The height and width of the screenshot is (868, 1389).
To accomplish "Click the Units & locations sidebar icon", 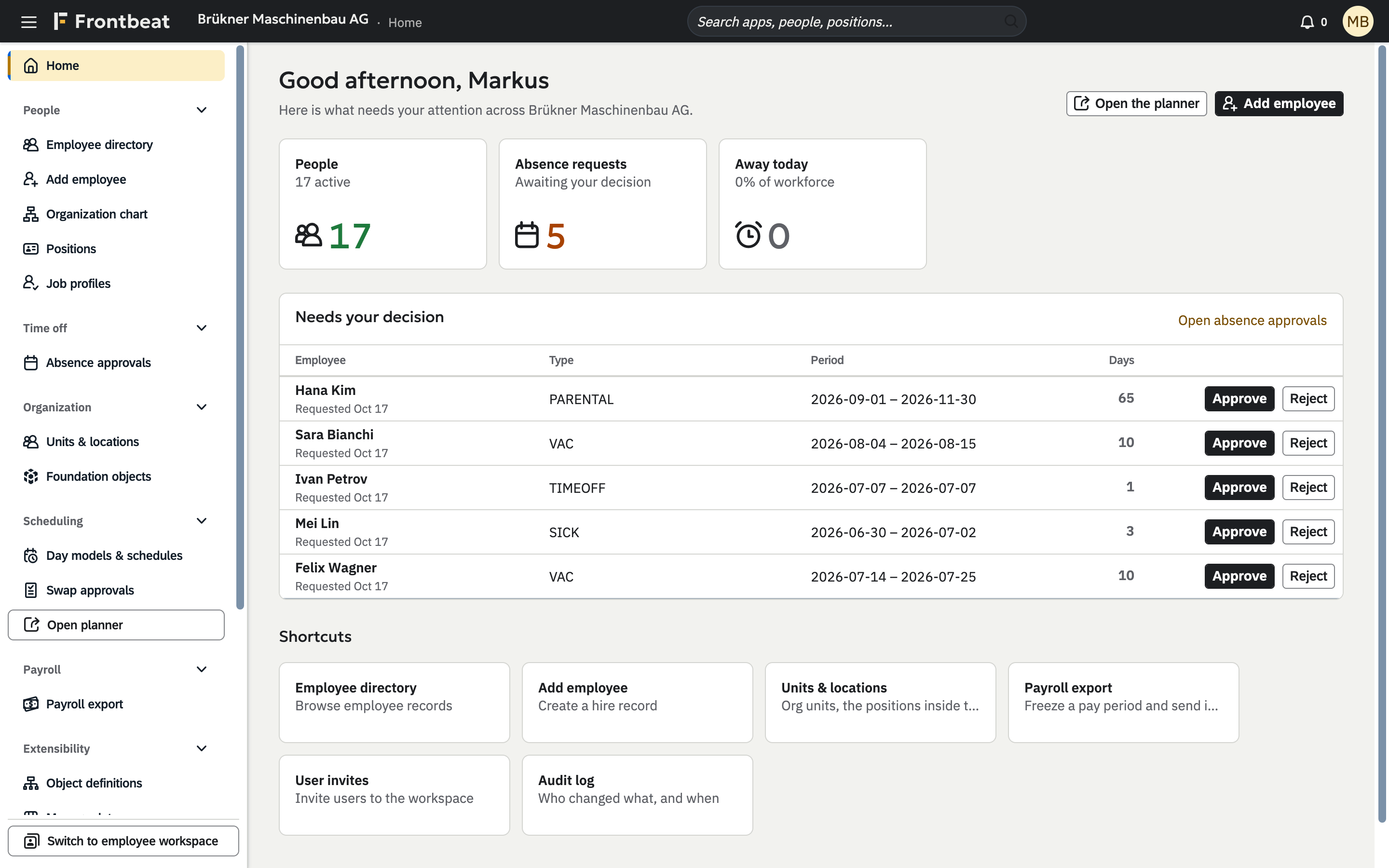I will 31,441.
